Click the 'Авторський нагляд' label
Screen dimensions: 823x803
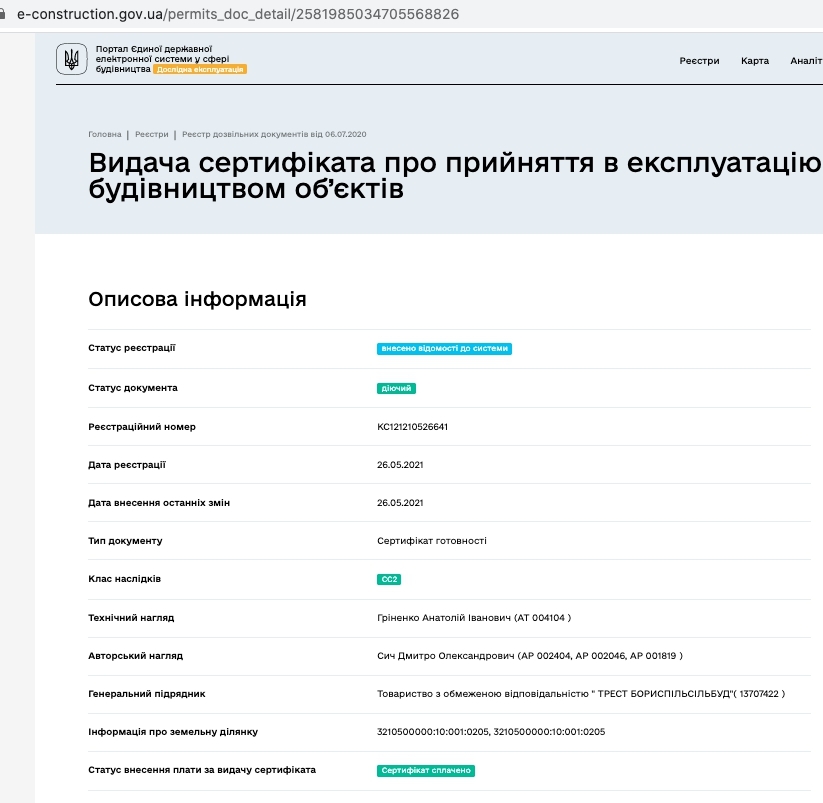coord(135,656)
